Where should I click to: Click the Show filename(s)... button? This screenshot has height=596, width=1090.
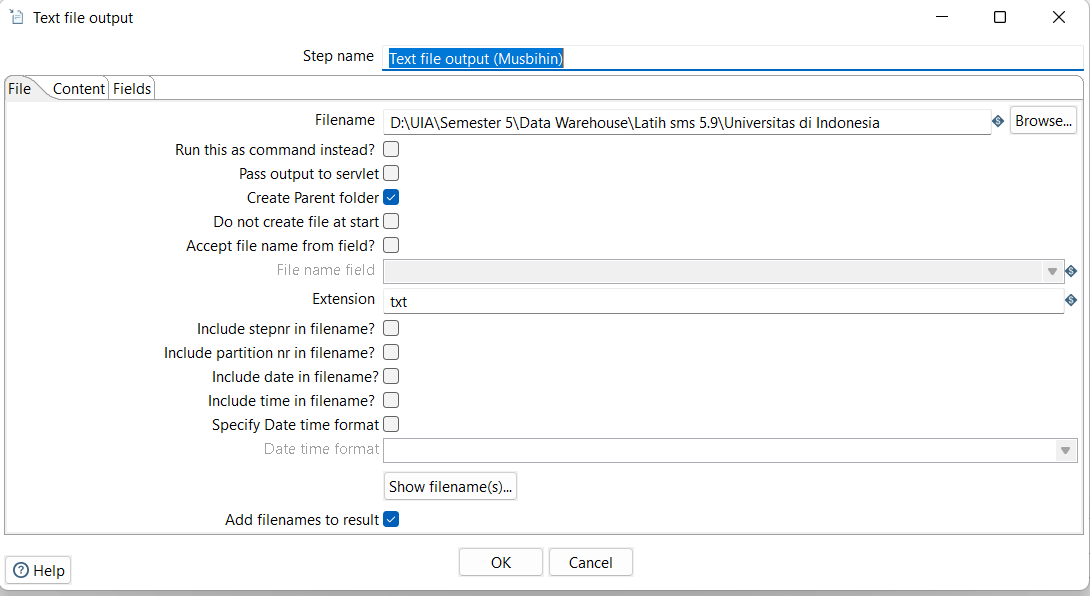[x=450, y=487]
